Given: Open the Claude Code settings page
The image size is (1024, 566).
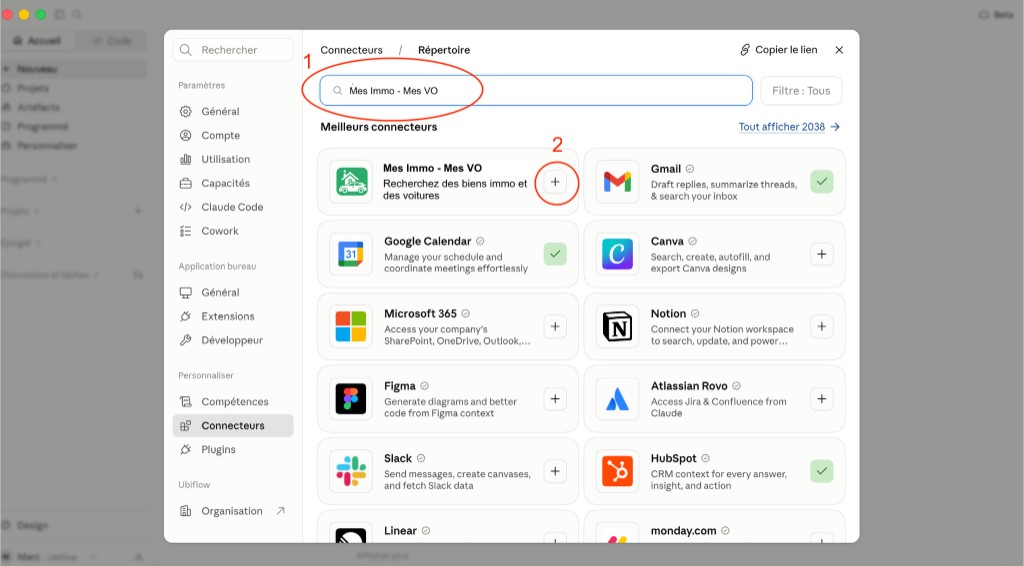Looking at the screenshot, I should (233, 207).
